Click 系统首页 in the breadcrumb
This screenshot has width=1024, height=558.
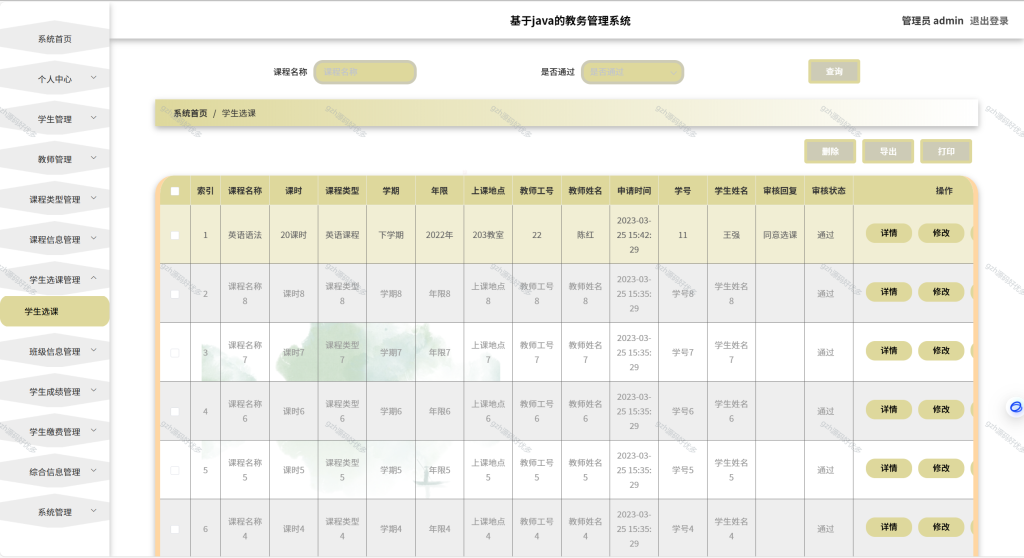coord(190,113)
